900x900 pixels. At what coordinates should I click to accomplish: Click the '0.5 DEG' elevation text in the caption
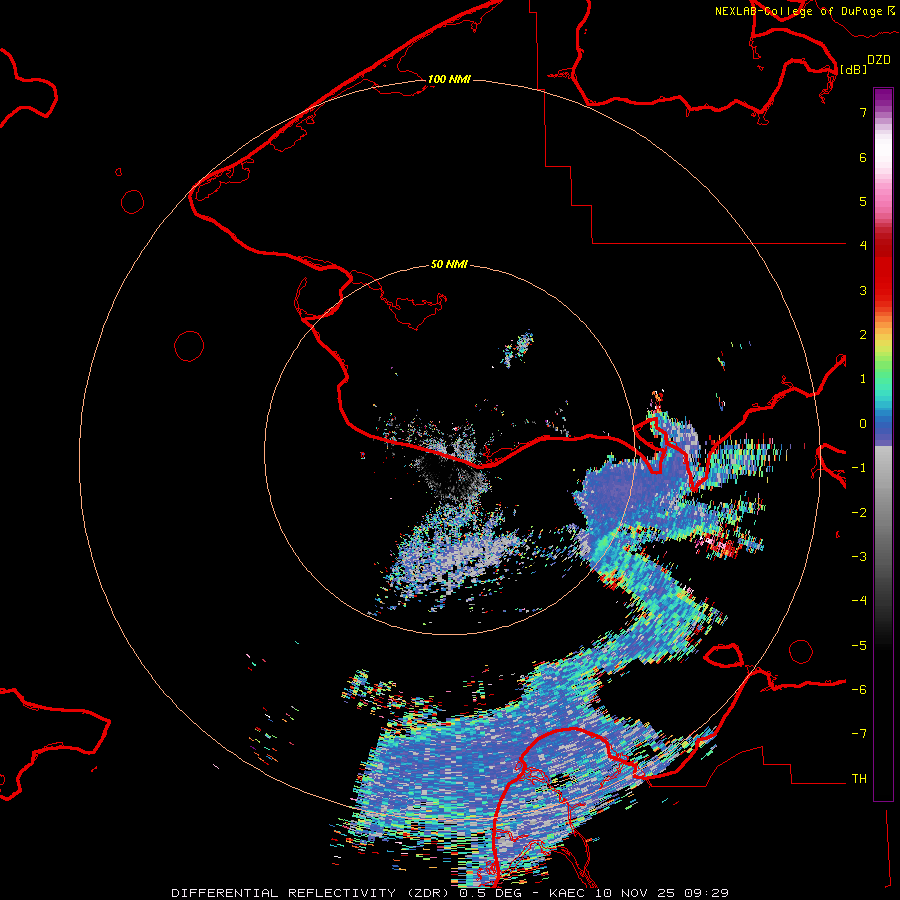tap(492, 893)
